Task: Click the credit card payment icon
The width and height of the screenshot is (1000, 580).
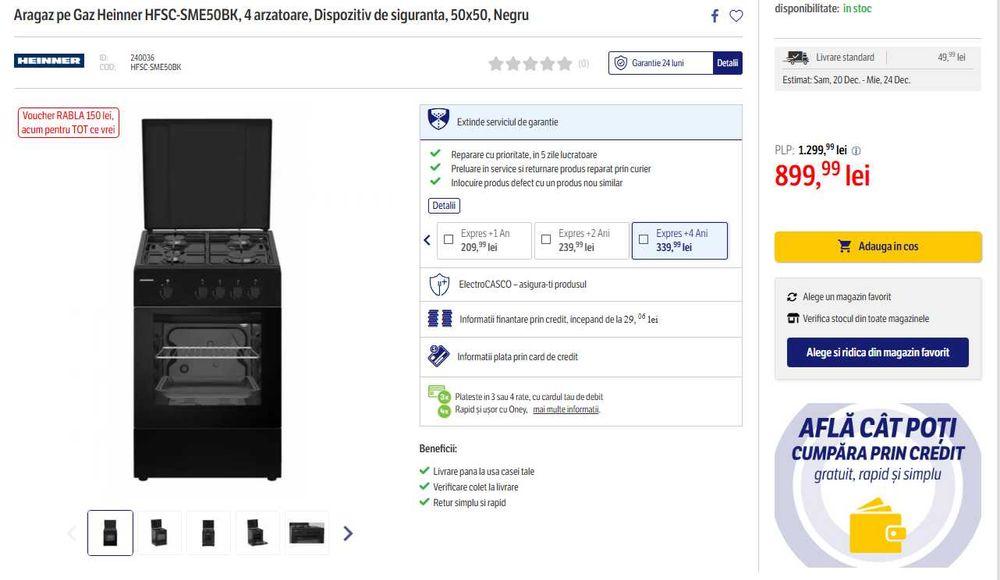Action: tap(439, 355)
